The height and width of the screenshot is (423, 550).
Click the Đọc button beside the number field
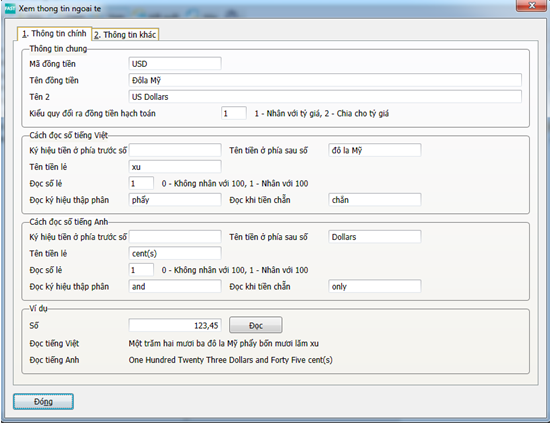click(255, 325)
